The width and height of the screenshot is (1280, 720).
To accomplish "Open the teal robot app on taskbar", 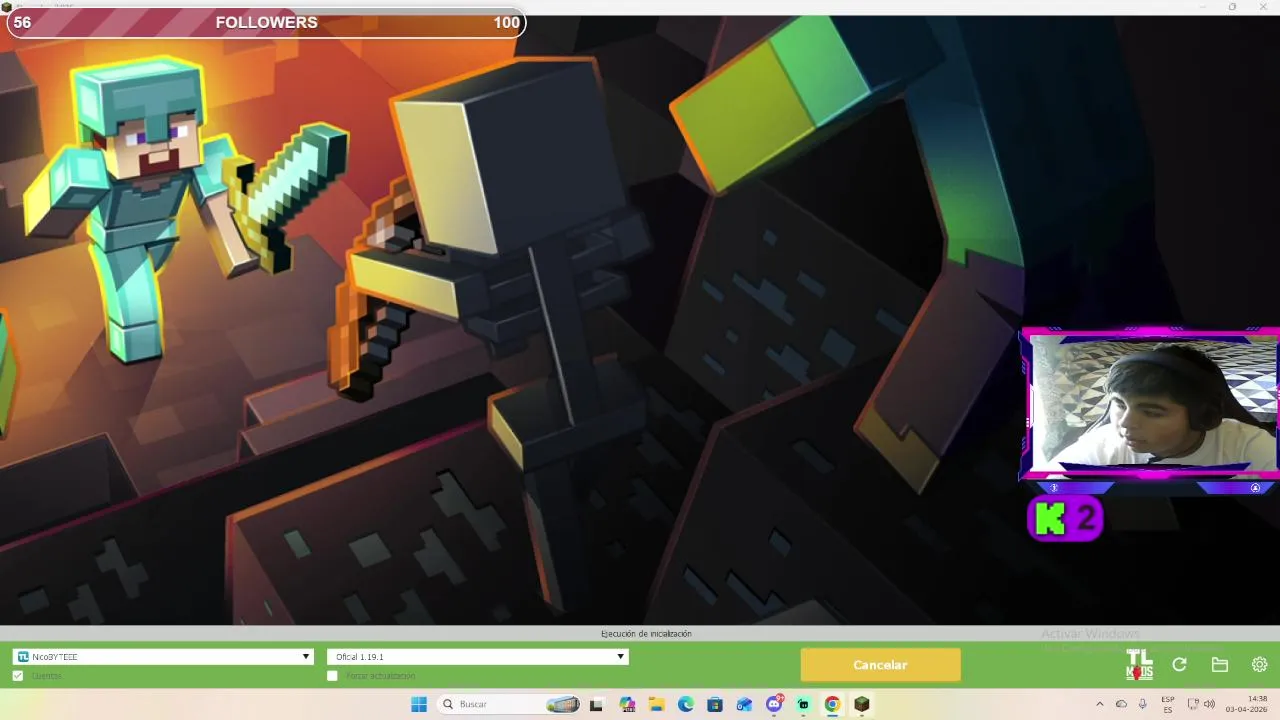I will coord(803,704).
